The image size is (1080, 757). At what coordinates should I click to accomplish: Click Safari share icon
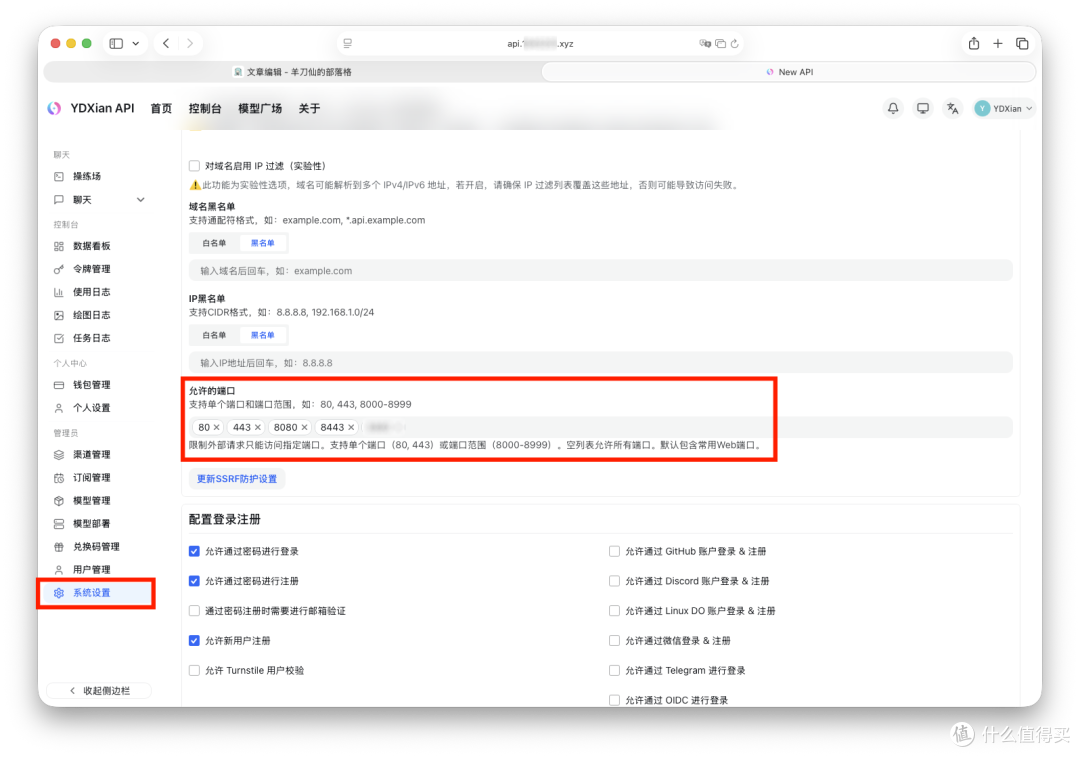click(973, 43)
